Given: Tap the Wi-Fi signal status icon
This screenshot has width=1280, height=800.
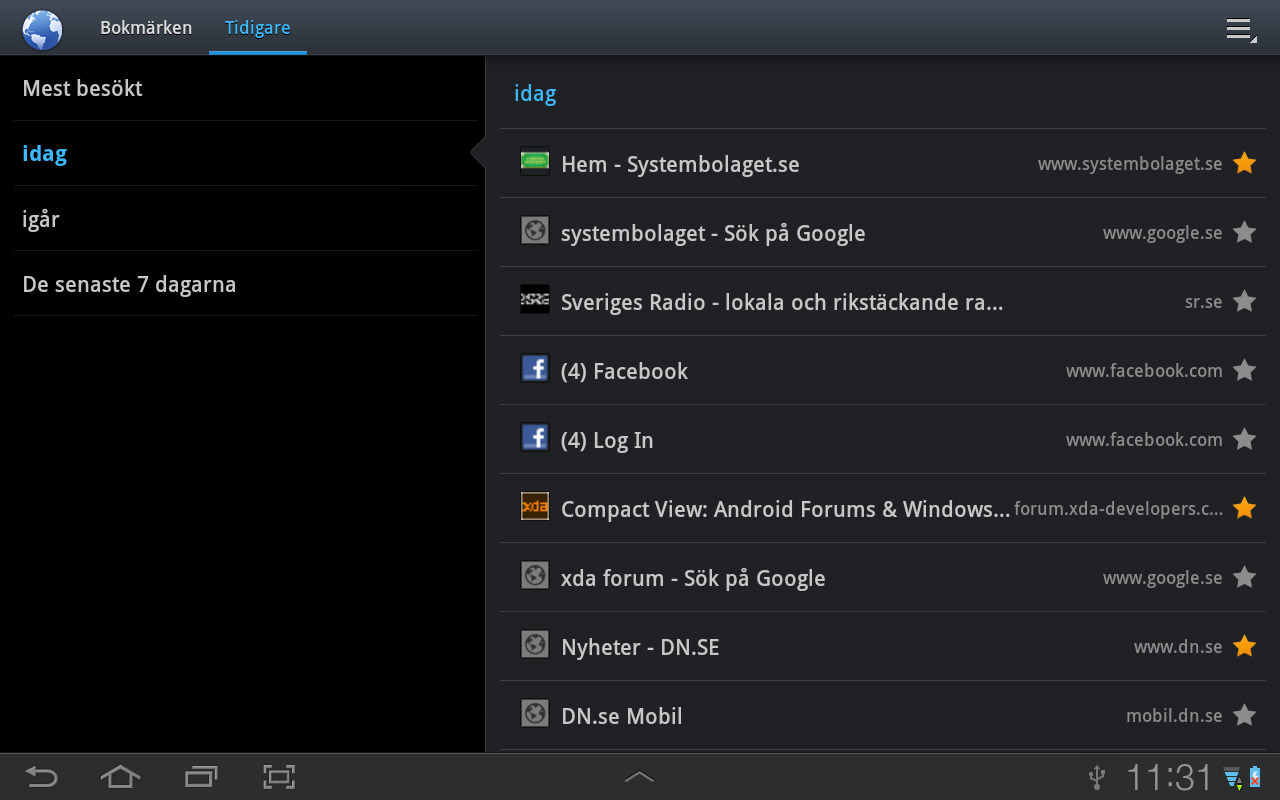Looking at the screenshot, I should 1232,777.
